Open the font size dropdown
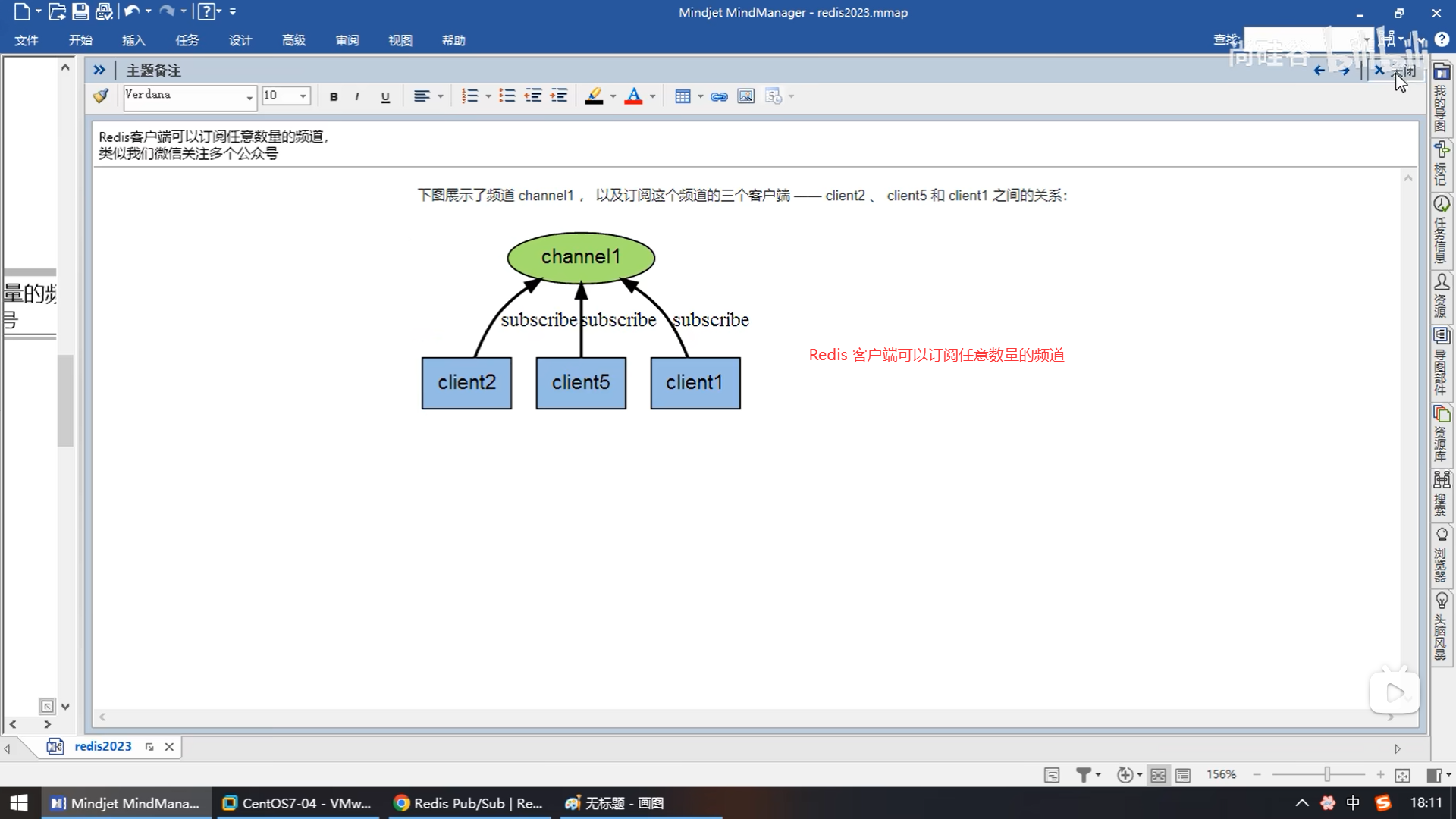The height and width of the screenshot is (819, 1456). pyautogui.click(x=303, y=96)
